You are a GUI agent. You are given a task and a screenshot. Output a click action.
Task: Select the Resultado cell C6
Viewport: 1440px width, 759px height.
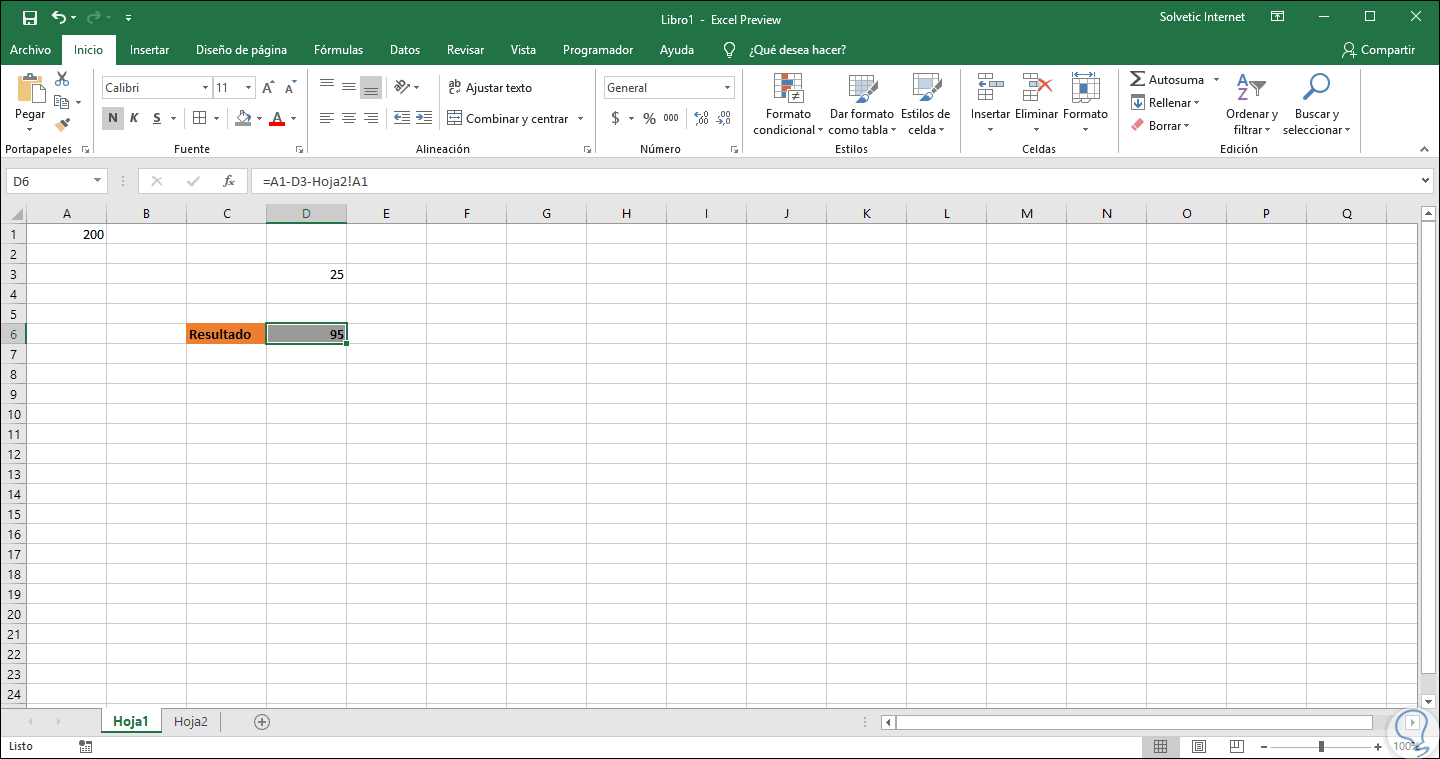226,334
